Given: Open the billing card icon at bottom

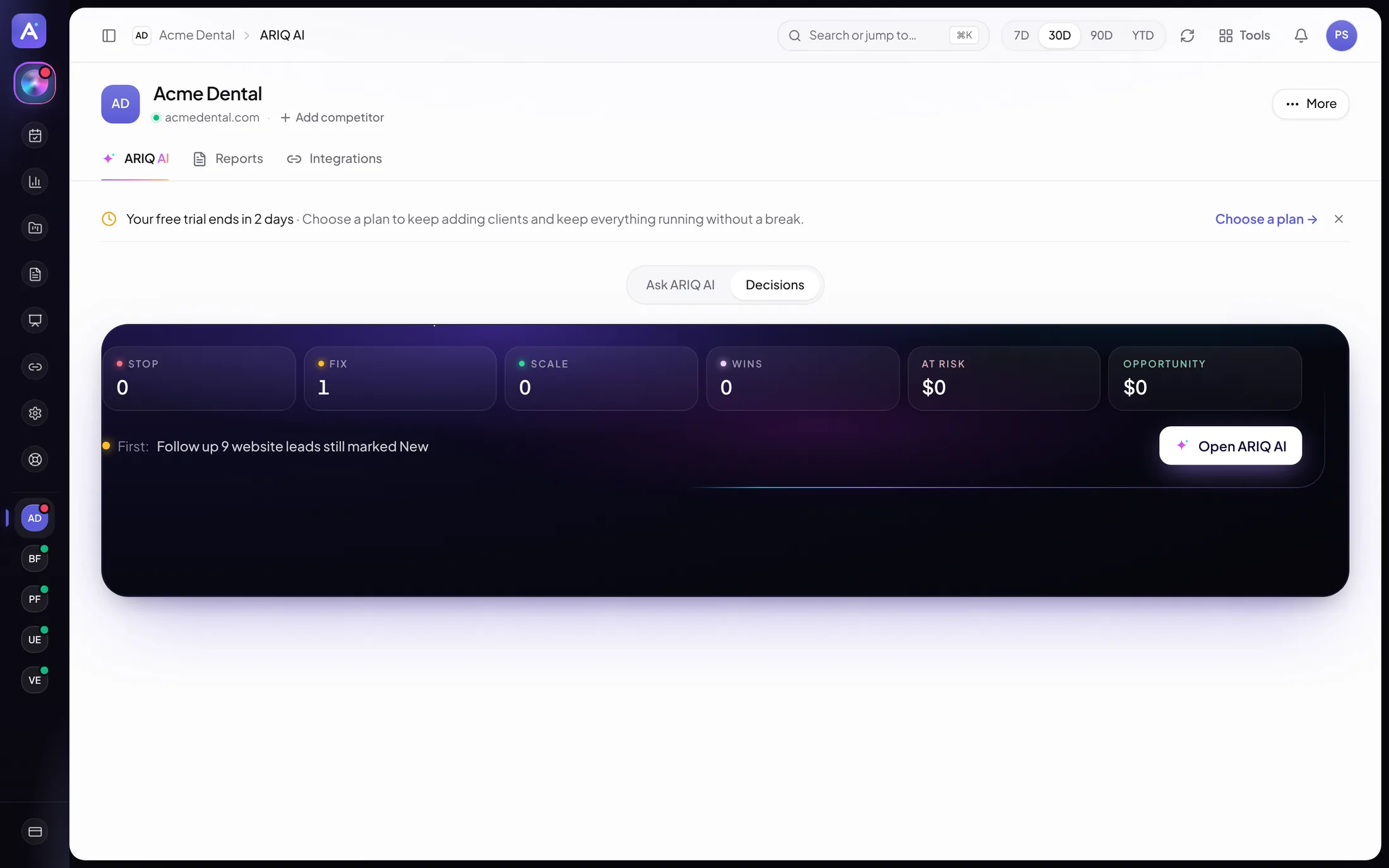Looking at the screenshot, I should [35, 831].
